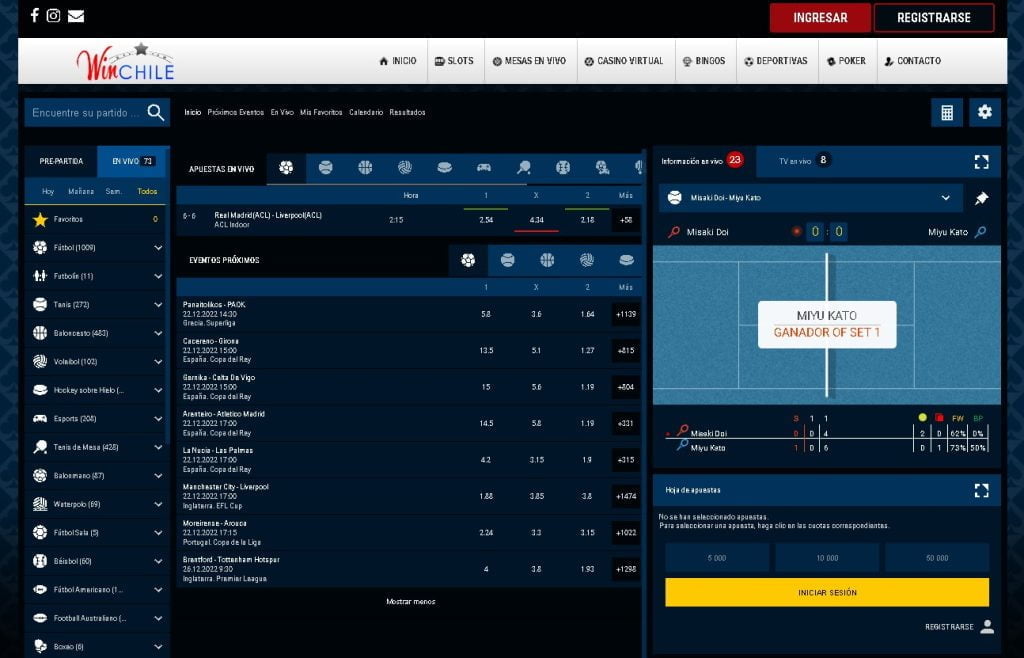Viewport: 1024px width, 658px height.
Task: Open the Facebook social link
Action: click(x=35, y=15)
